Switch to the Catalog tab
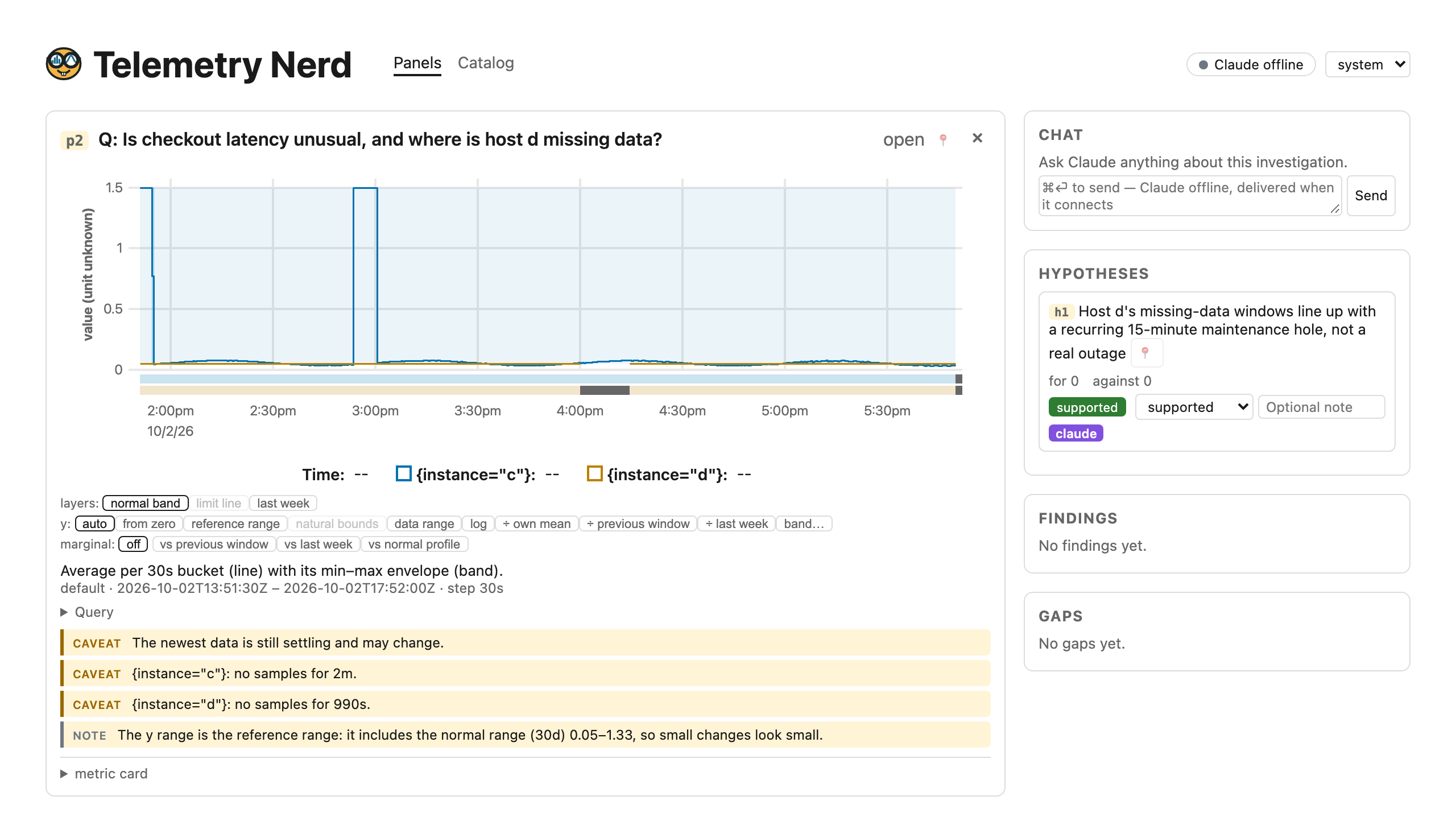 (486, 63)
